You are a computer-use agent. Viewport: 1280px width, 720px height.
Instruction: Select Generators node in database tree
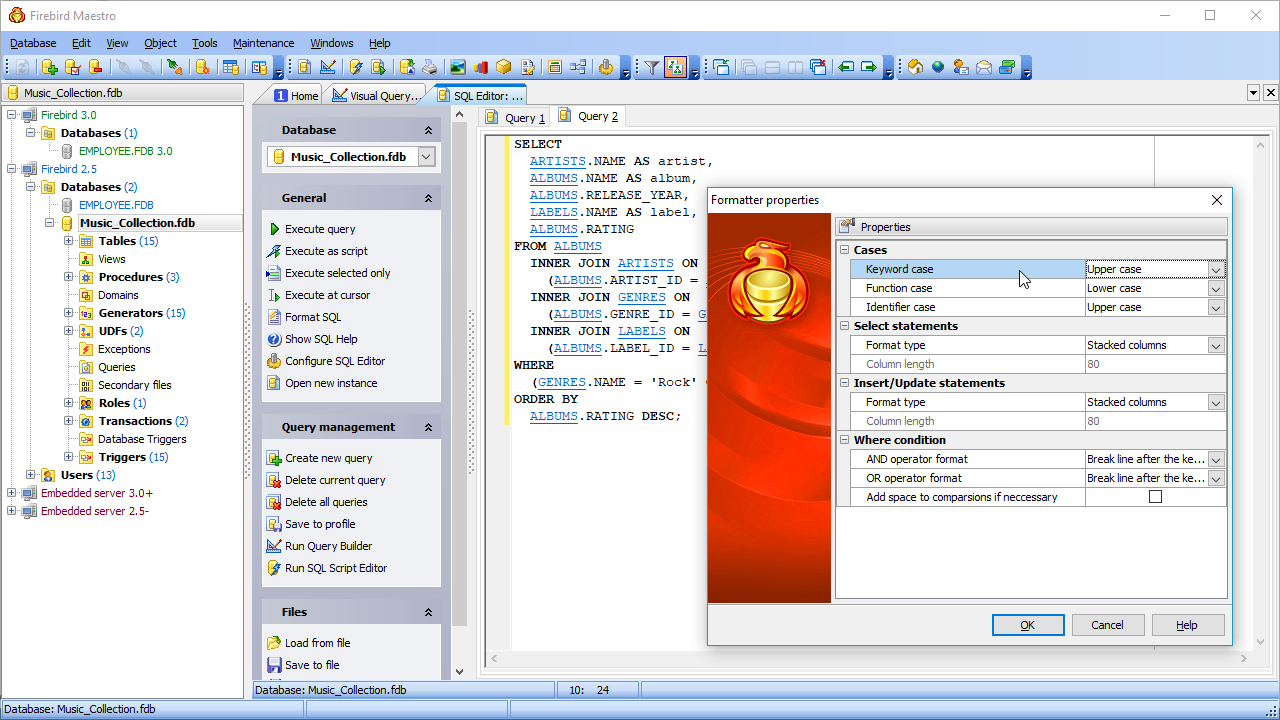130,313
